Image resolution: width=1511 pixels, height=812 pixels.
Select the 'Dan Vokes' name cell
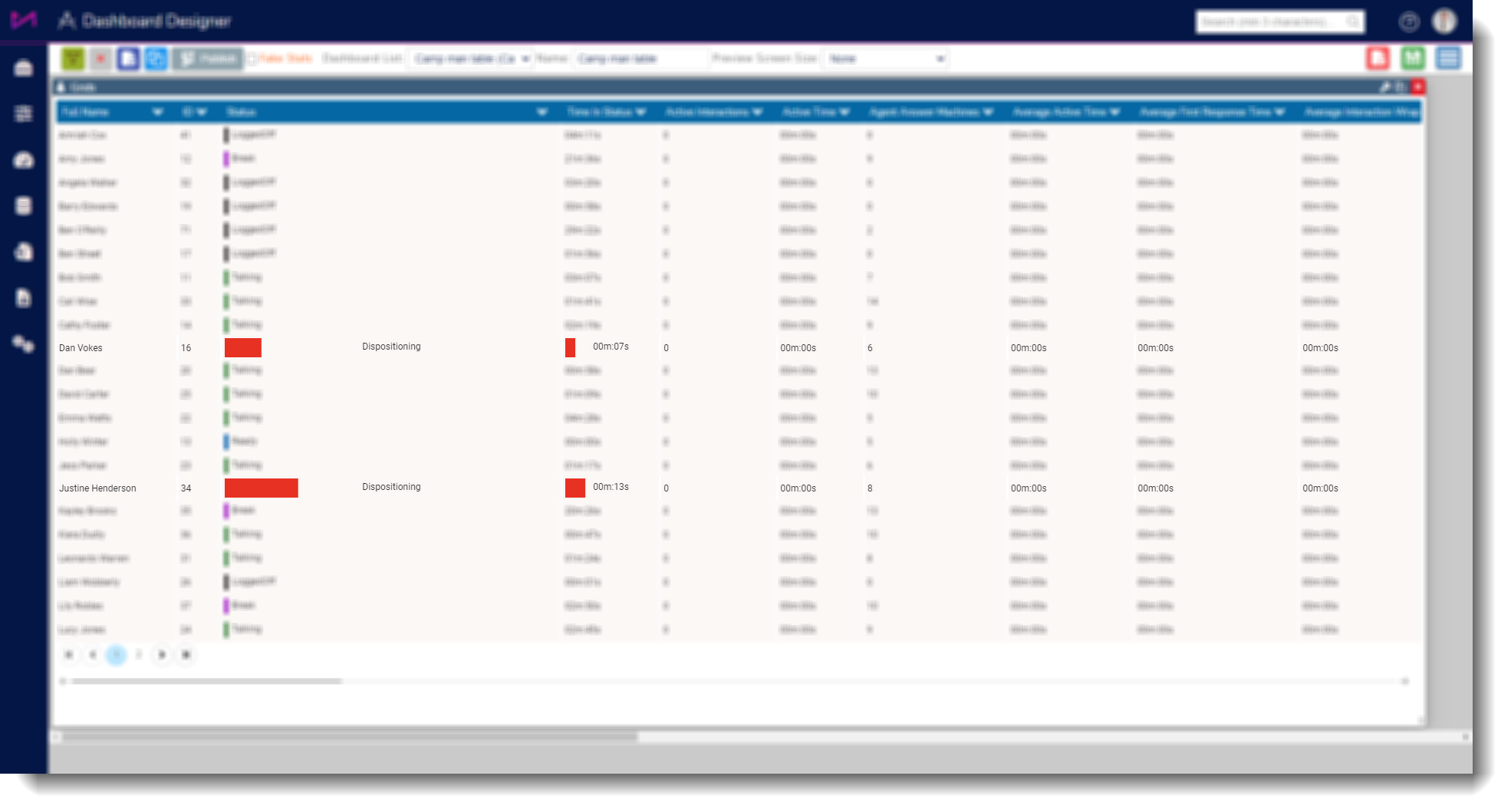81,348
